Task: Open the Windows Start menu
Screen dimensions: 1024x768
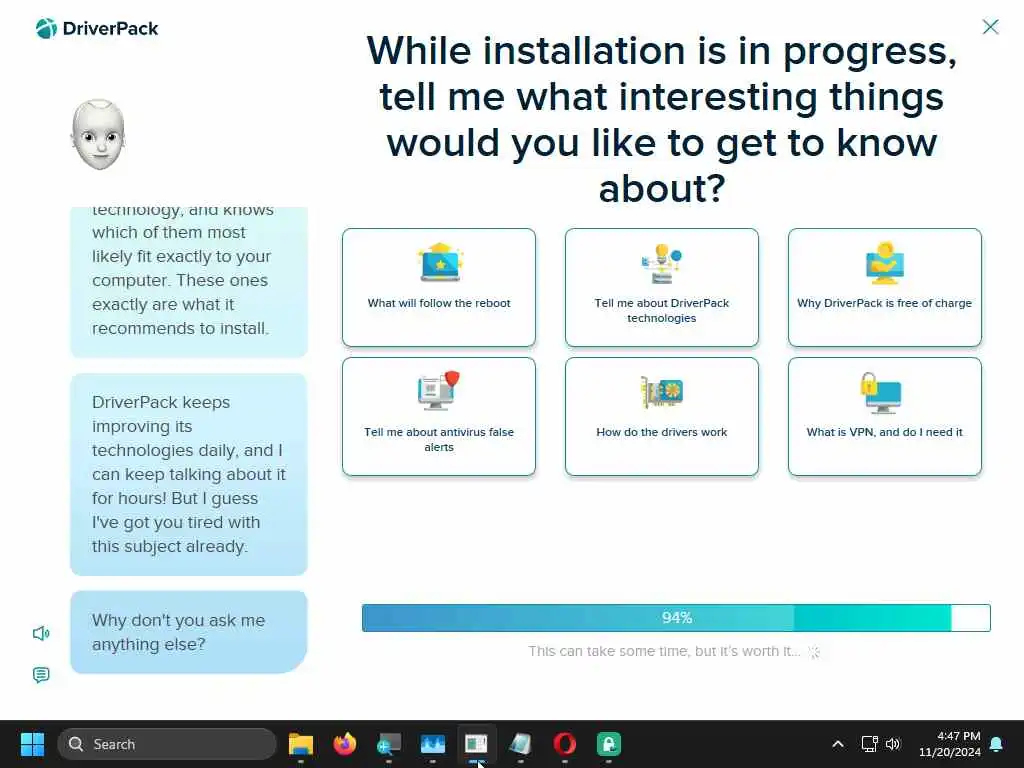Action: [x=32, y=744]
